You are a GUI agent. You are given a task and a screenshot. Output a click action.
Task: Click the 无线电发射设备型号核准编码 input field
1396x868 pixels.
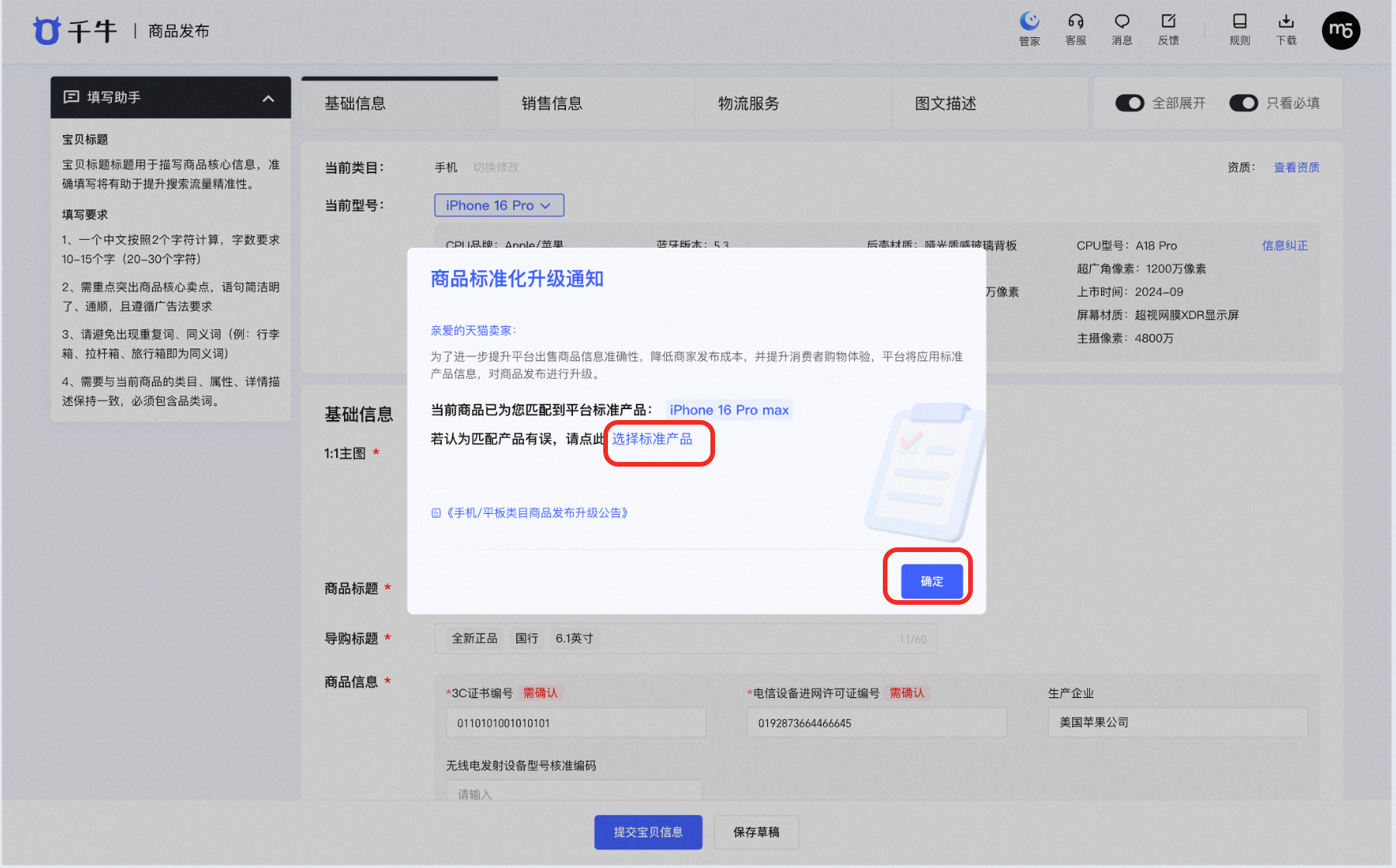574,792
